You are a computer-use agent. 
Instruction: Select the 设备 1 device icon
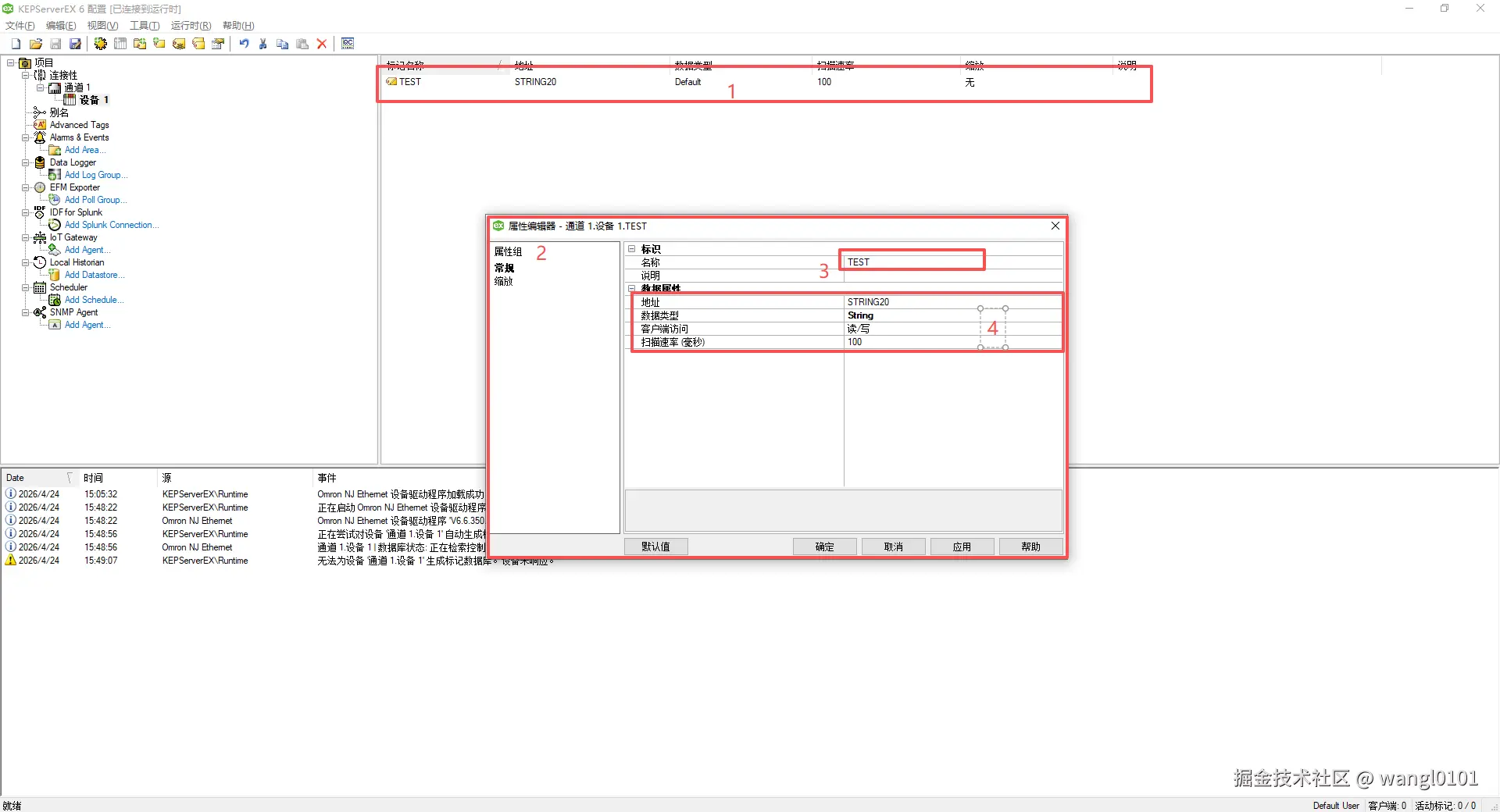pos(70,100)
